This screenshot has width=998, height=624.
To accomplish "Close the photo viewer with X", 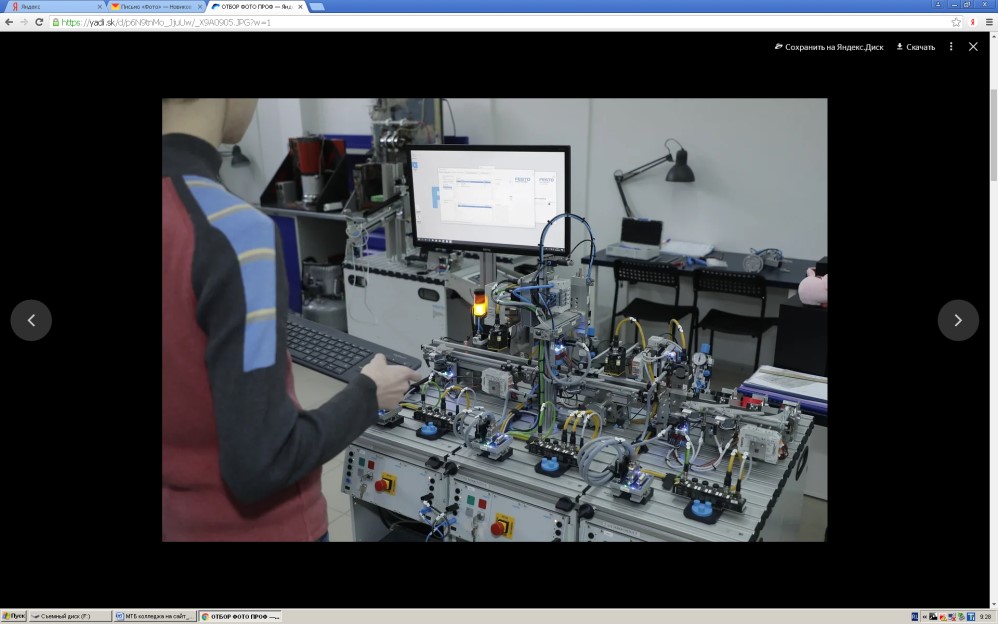I will (973, 47).
